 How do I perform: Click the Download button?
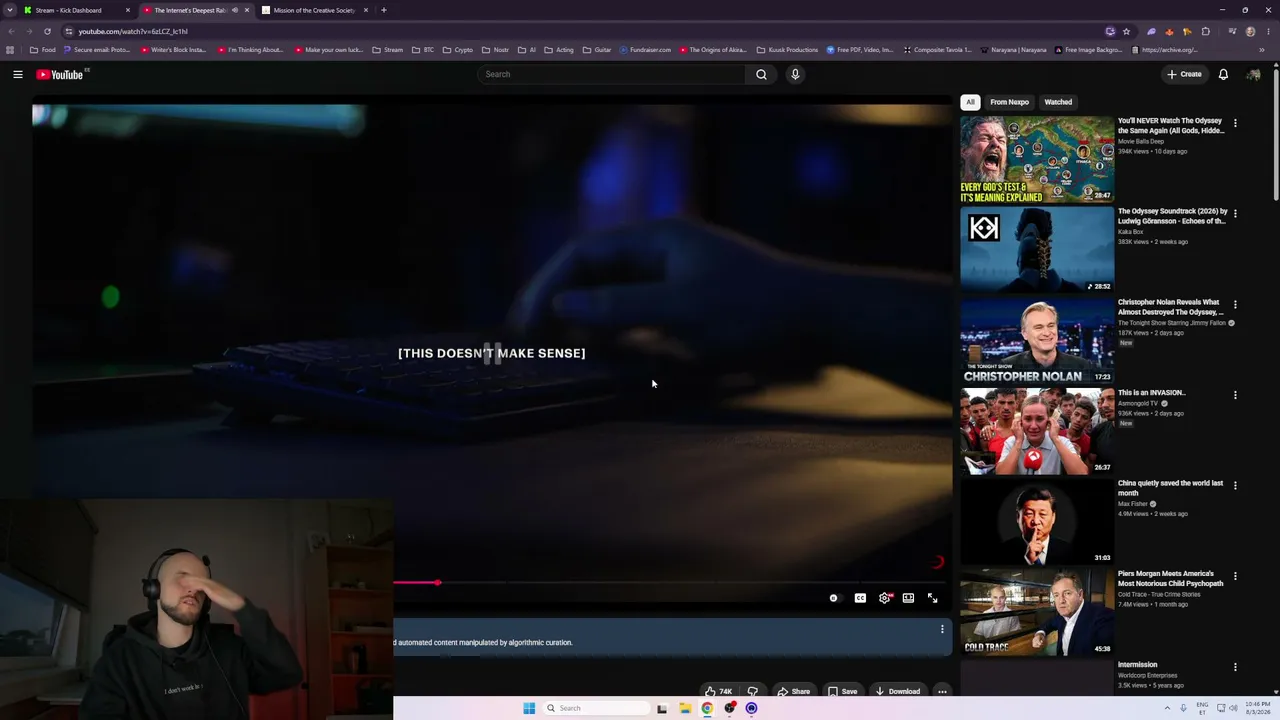pos(897,691)
